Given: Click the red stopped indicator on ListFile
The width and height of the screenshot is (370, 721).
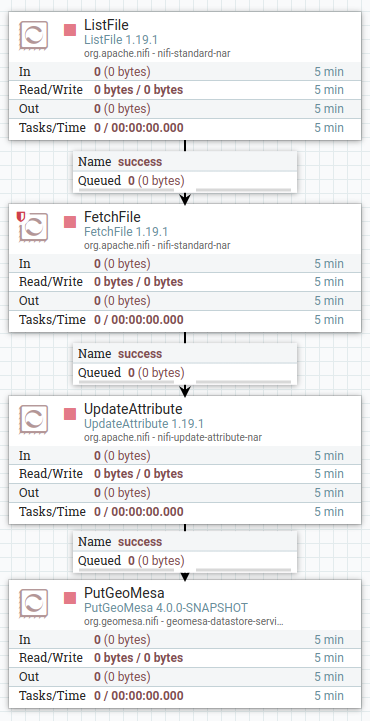Looking at the screenshot, I should coord(70,30).
